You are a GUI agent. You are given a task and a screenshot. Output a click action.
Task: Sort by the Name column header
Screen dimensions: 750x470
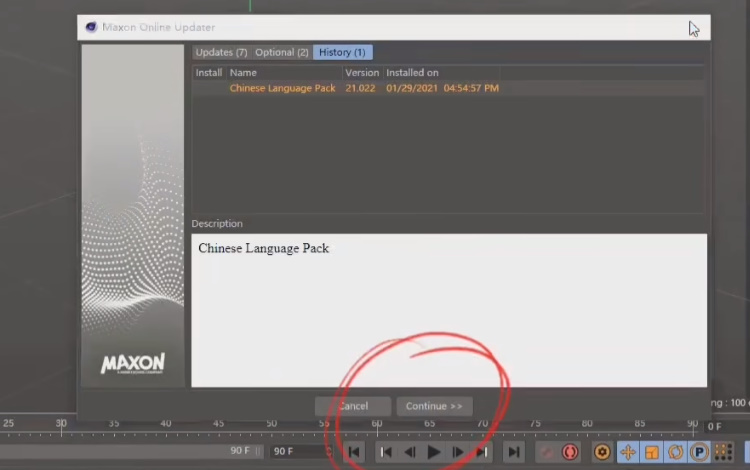point(284,73)
